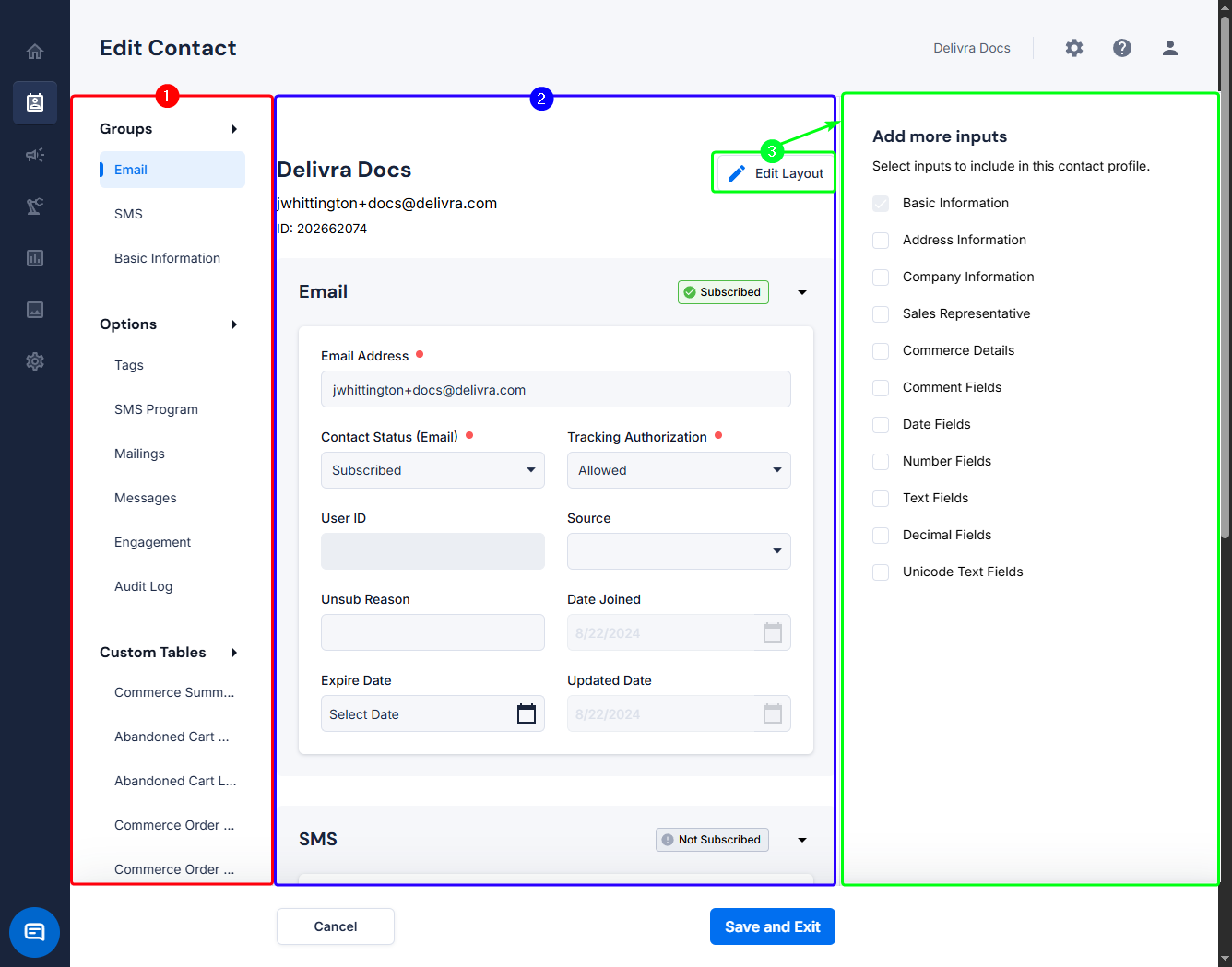Screen dimensions: 1232x967
Task: Open the user account icon
Action: click(x=1170, y=48)
